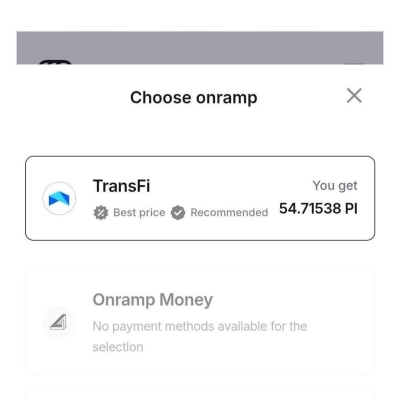Screen dimensions: 400x400
Task: Open the partially visible card below Onramp Money
Action: click(x=200, y=393)
